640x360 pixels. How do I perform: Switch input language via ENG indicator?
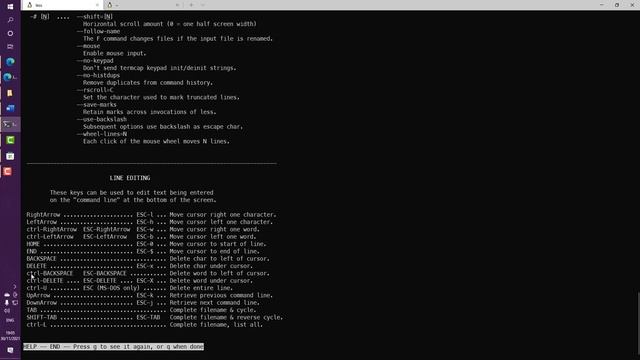click(x=10, y=320)
